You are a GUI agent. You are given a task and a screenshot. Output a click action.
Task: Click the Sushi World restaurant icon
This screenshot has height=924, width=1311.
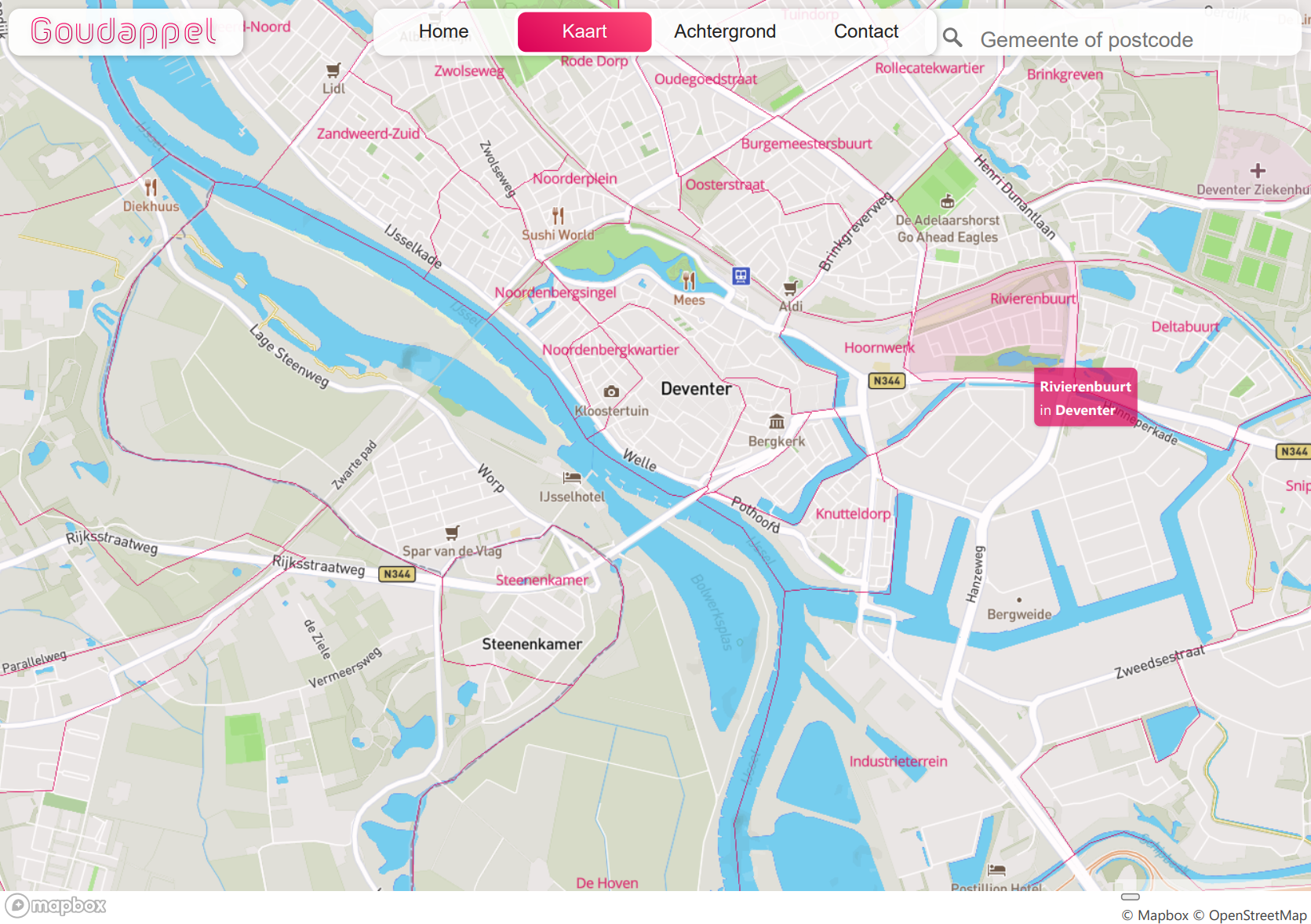(558, 216)
